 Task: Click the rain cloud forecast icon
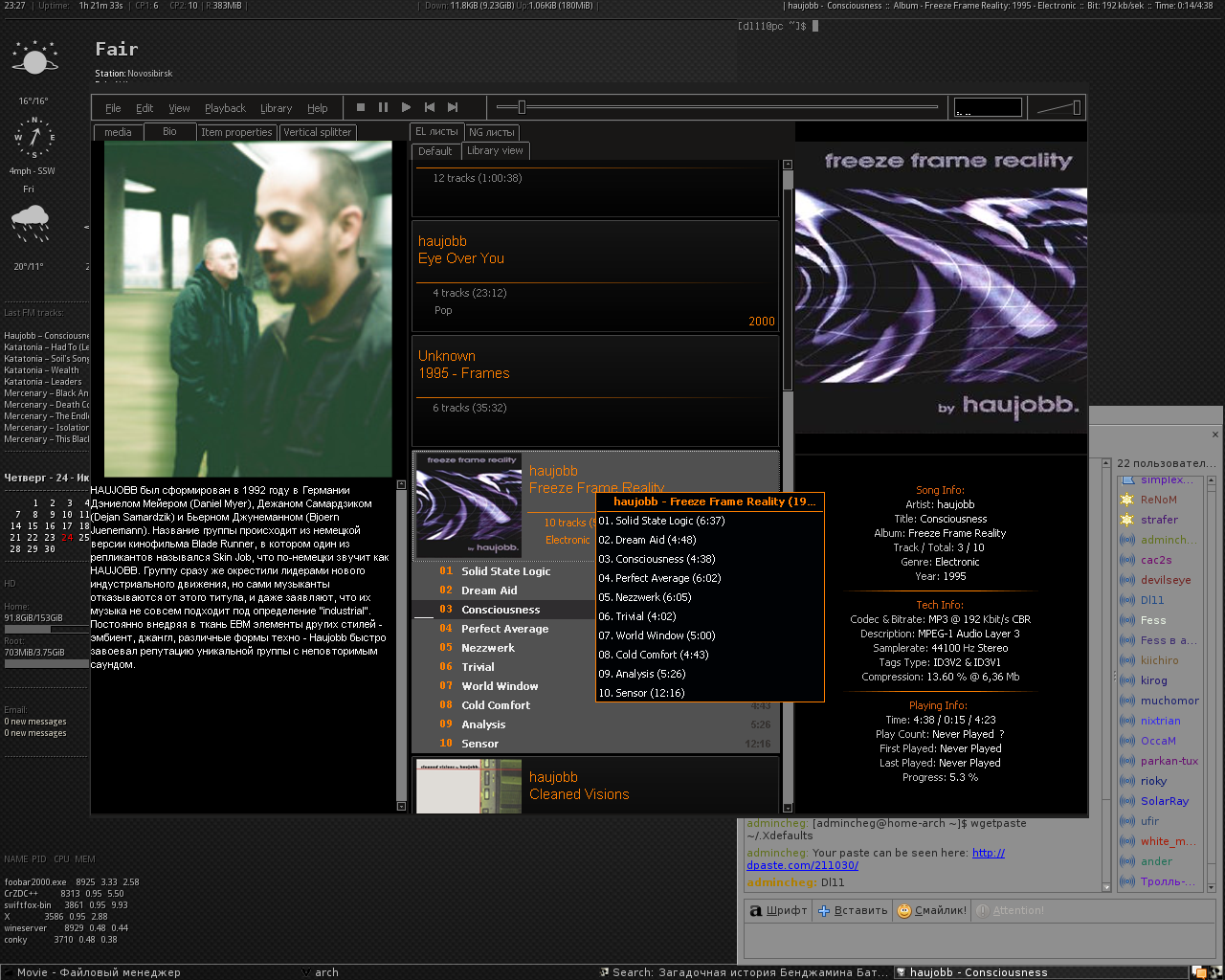[x=30, y=224]
